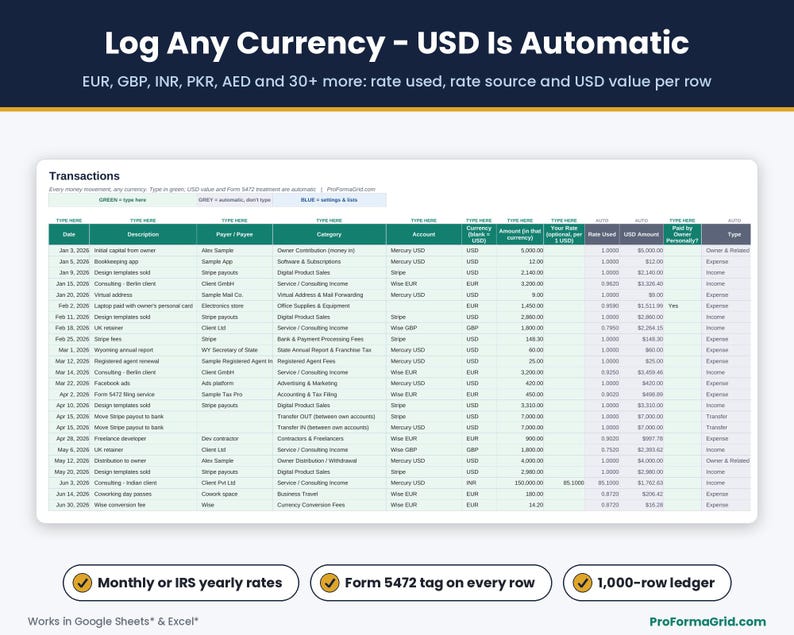Select the Category column header

point(329,234)
